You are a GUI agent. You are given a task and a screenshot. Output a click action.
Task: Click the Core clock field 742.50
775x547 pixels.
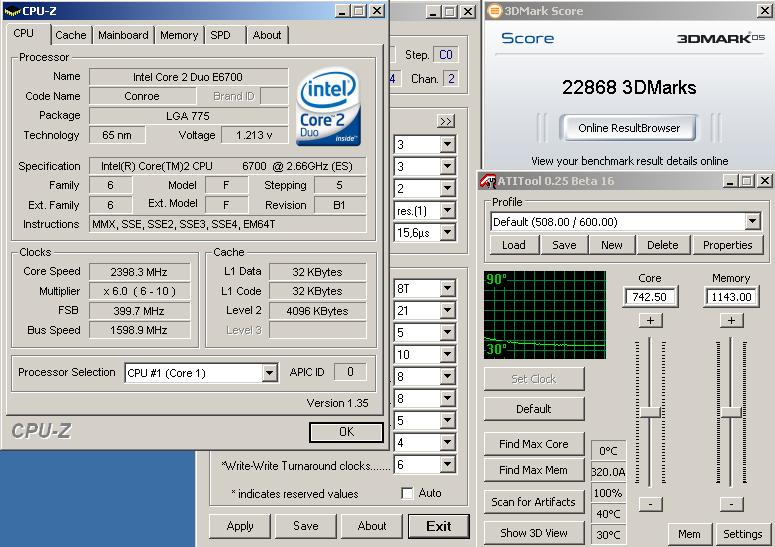point(649,297)
